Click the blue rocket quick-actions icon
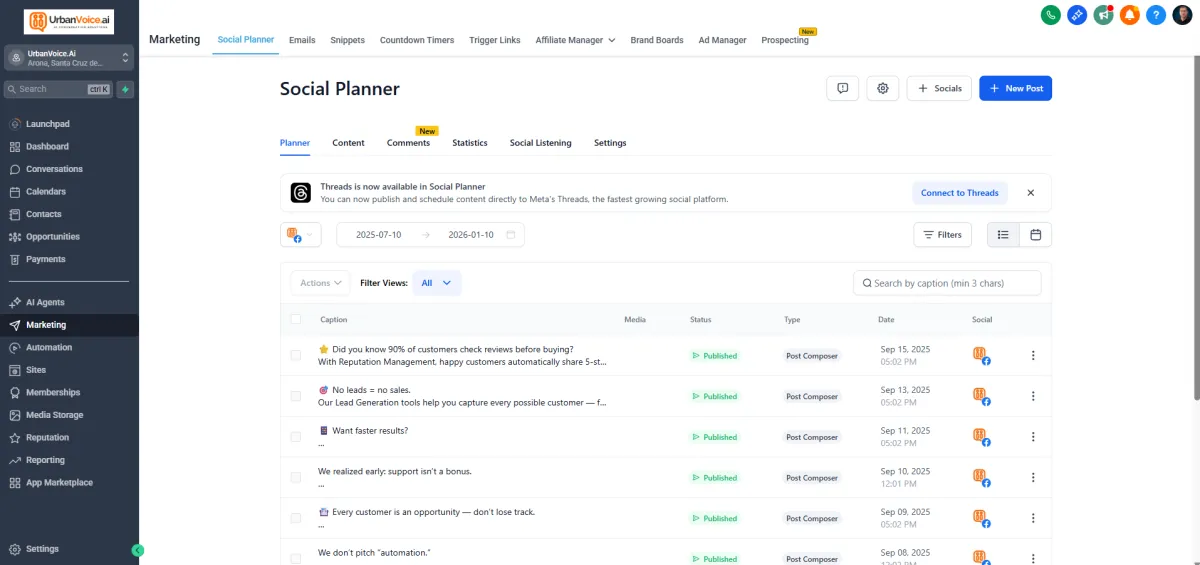 pyautogui.click(x=1077, y=15)
